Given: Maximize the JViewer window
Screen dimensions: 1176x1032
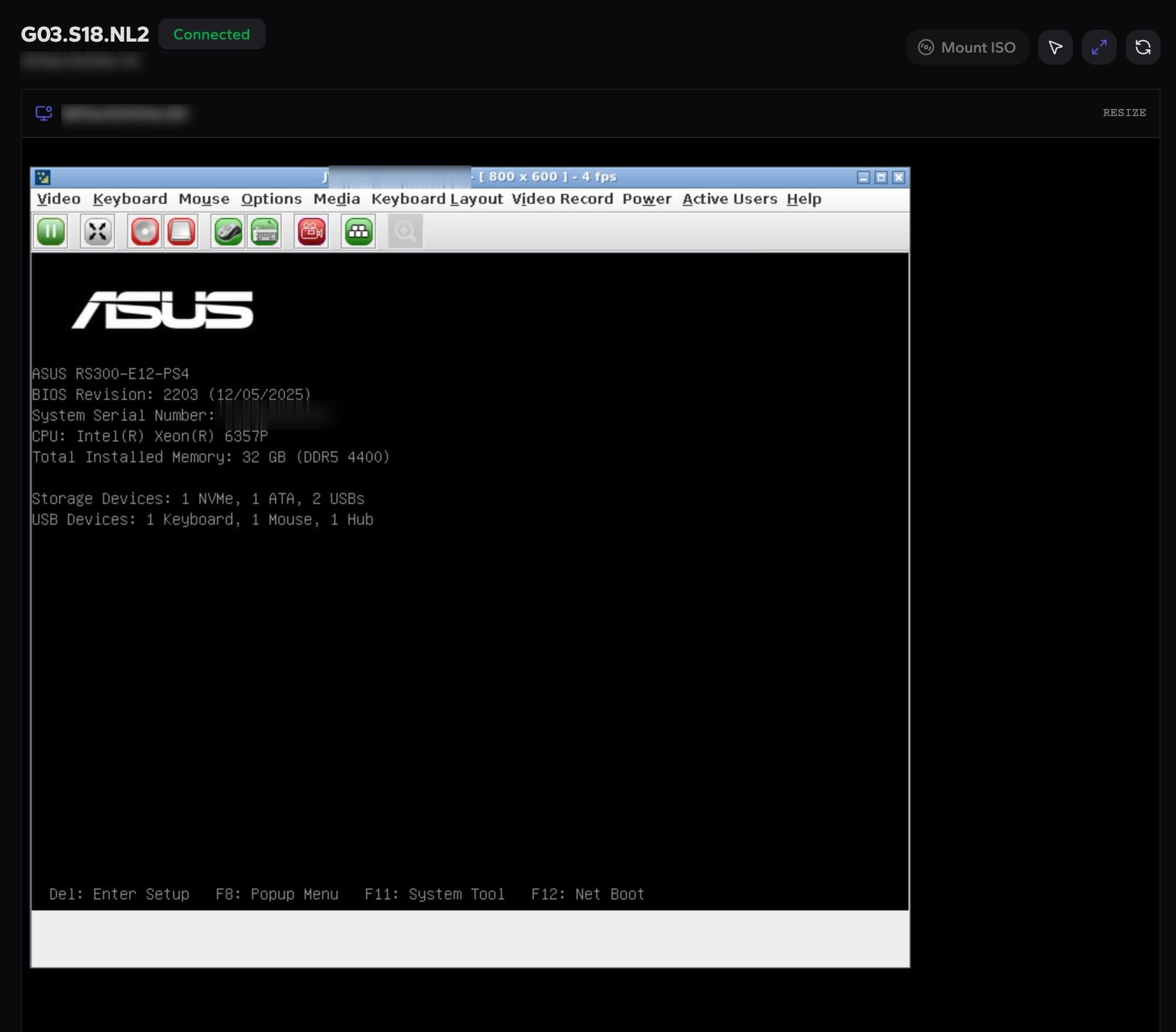Looking at the screenshot, I should coord(881,177).
